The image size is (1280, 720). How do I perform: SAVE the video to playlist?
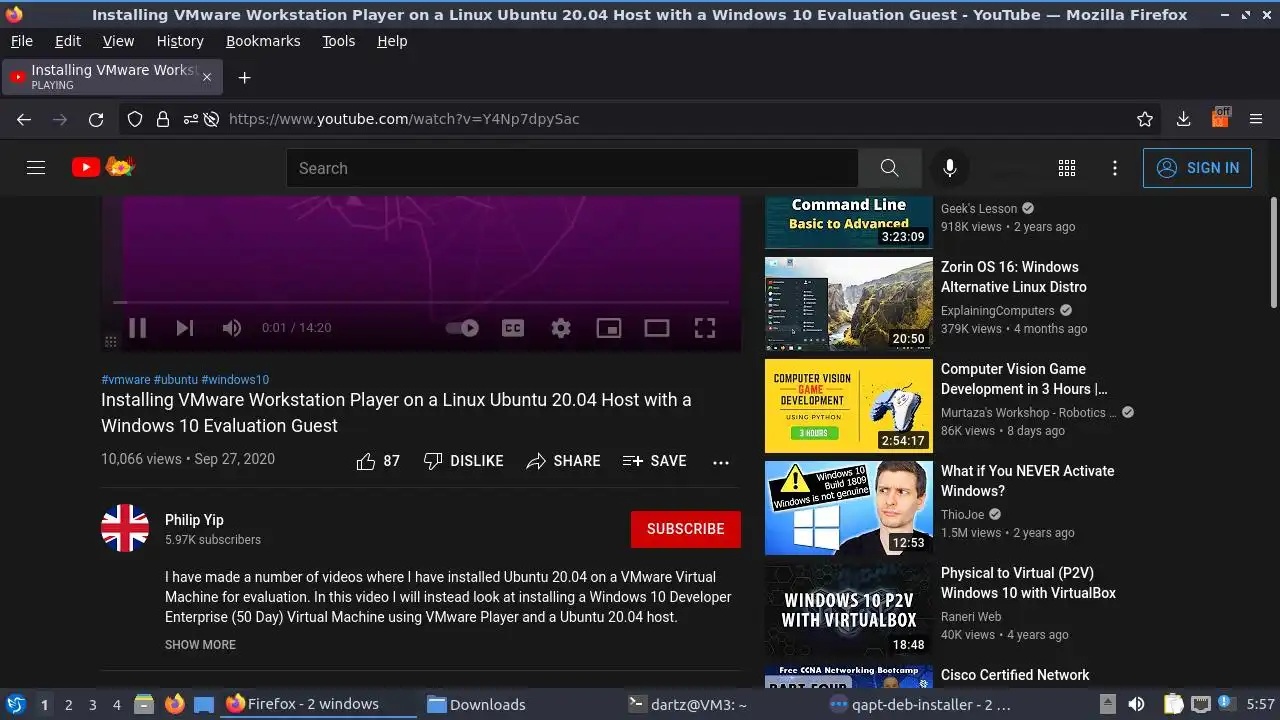click(654, 461)
